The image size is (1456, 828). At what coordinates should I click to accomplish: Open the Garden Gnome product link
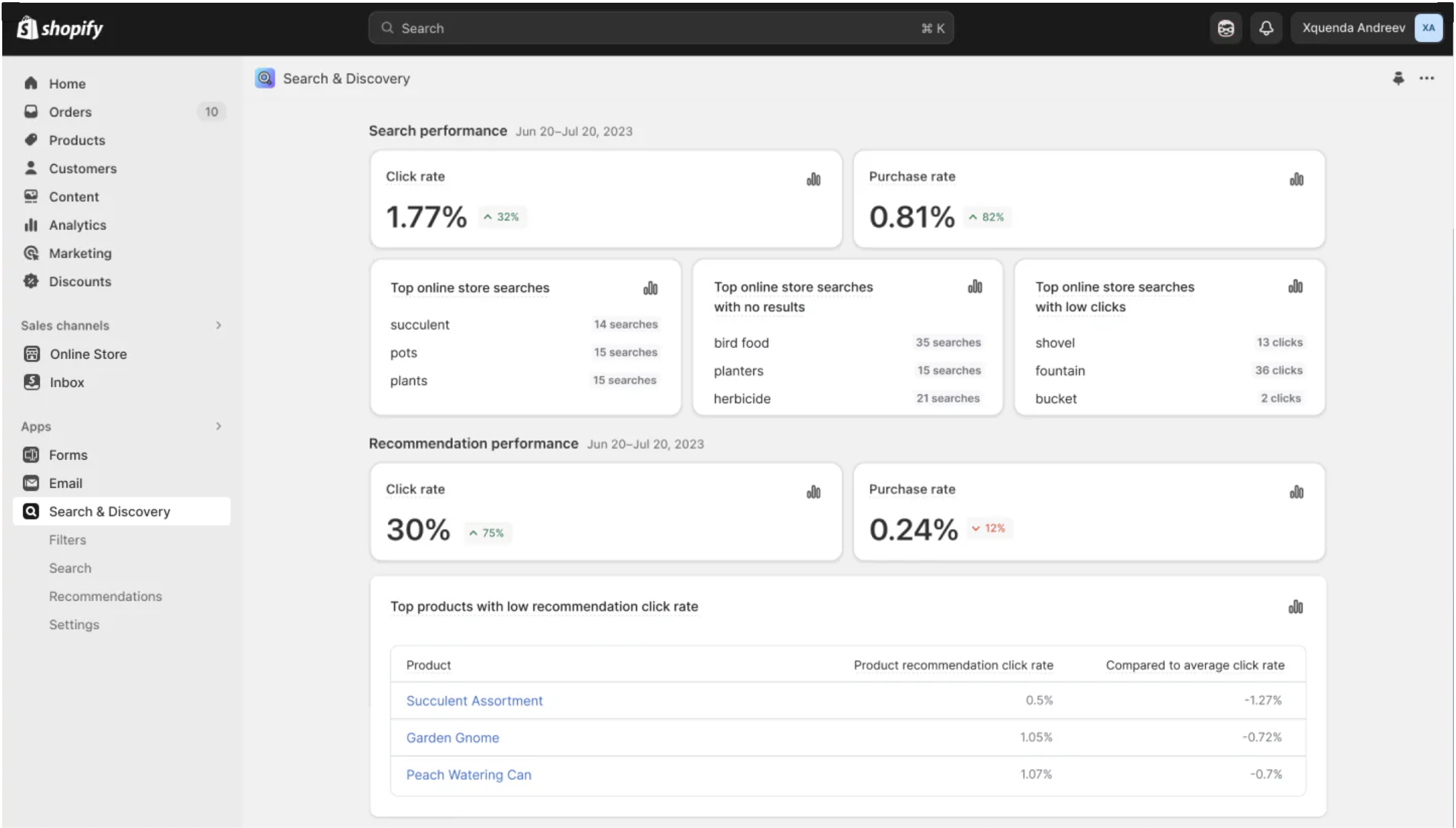click(x=452, y=737)
